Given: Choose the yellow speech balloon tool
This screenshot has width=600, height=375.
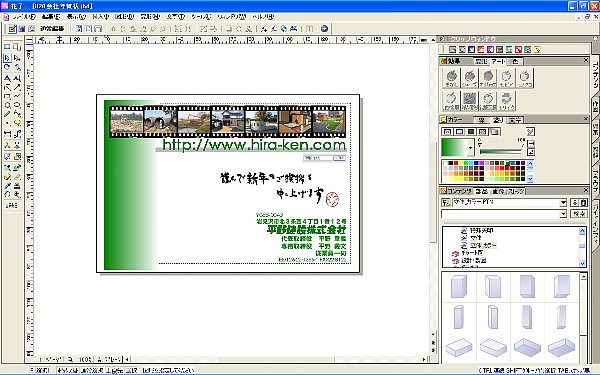Looking at the screenshot, I should [17, 123].
